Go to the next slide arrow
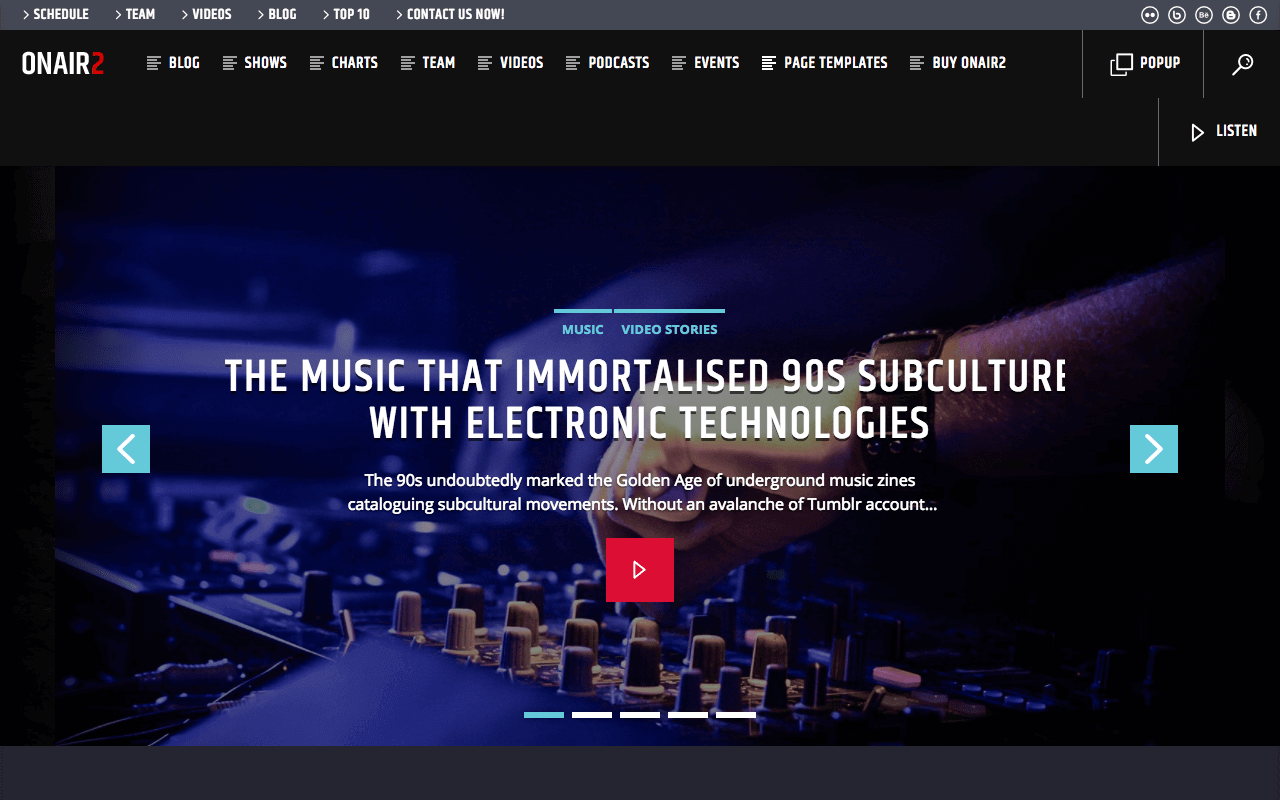Image resolution: width=1280 pixels, height=800 pixels. 1154,449
